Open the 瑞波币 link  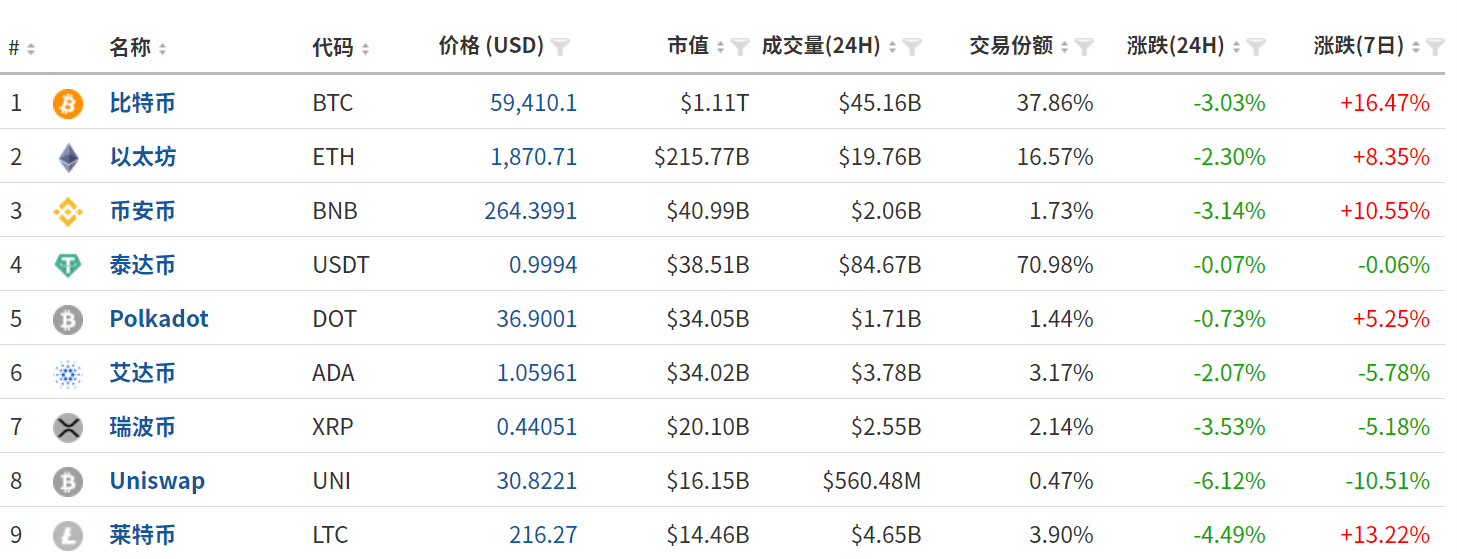pos(142,427)
